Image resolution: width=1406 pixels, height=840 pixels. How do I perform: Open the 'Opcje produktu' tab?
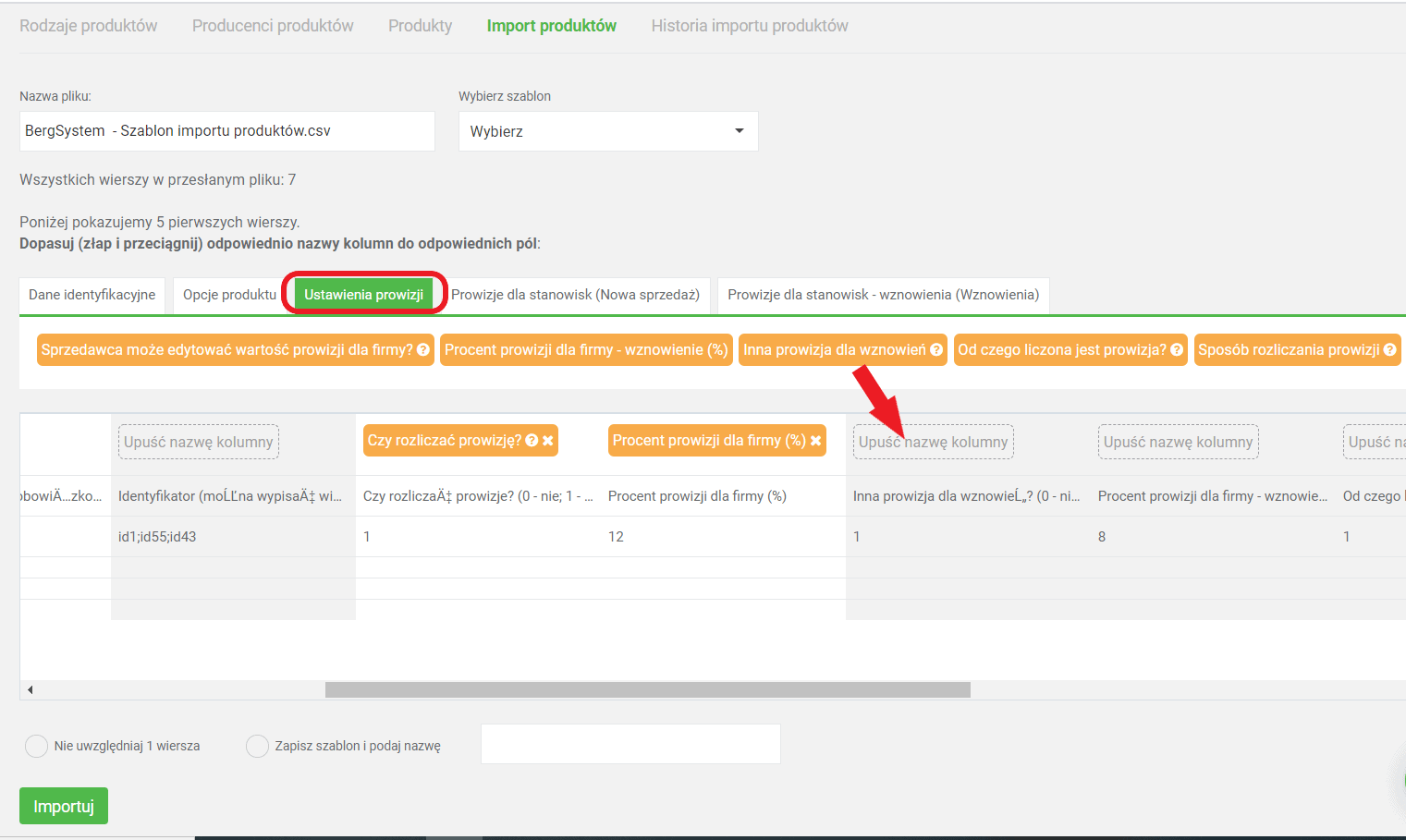click(229, 295)
